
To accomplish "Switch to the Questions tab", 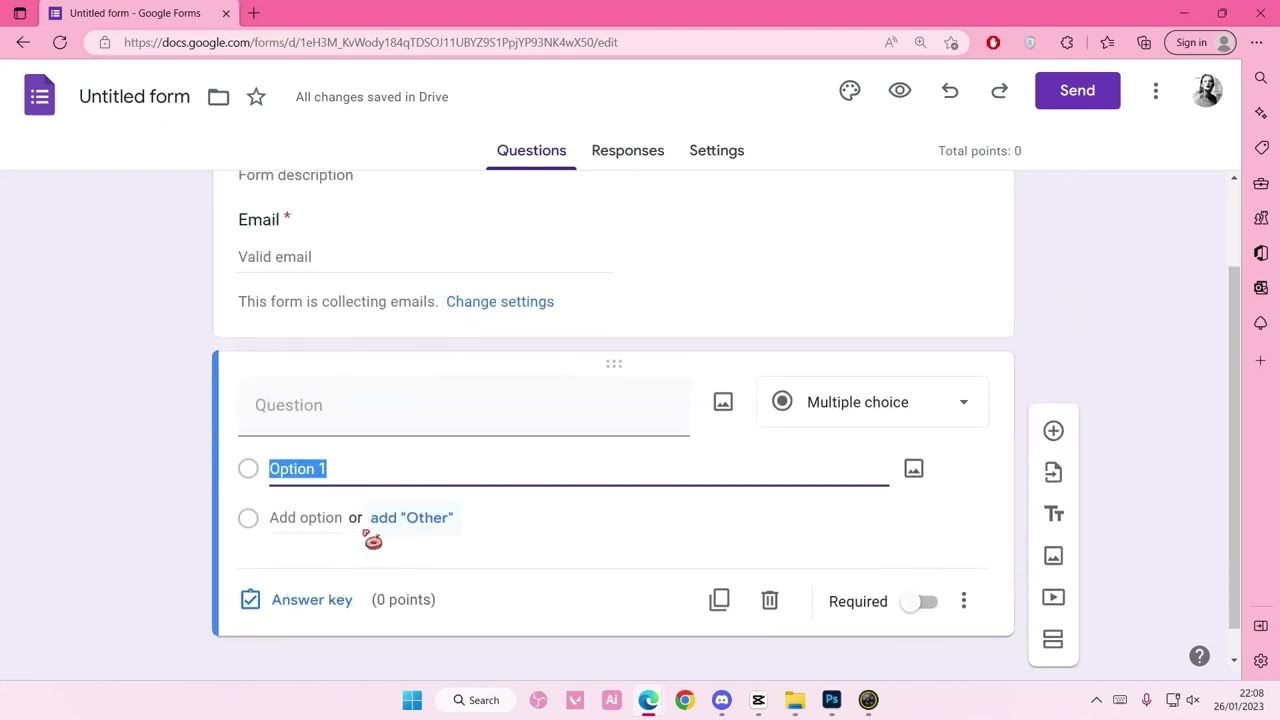I will coord(531,150).
